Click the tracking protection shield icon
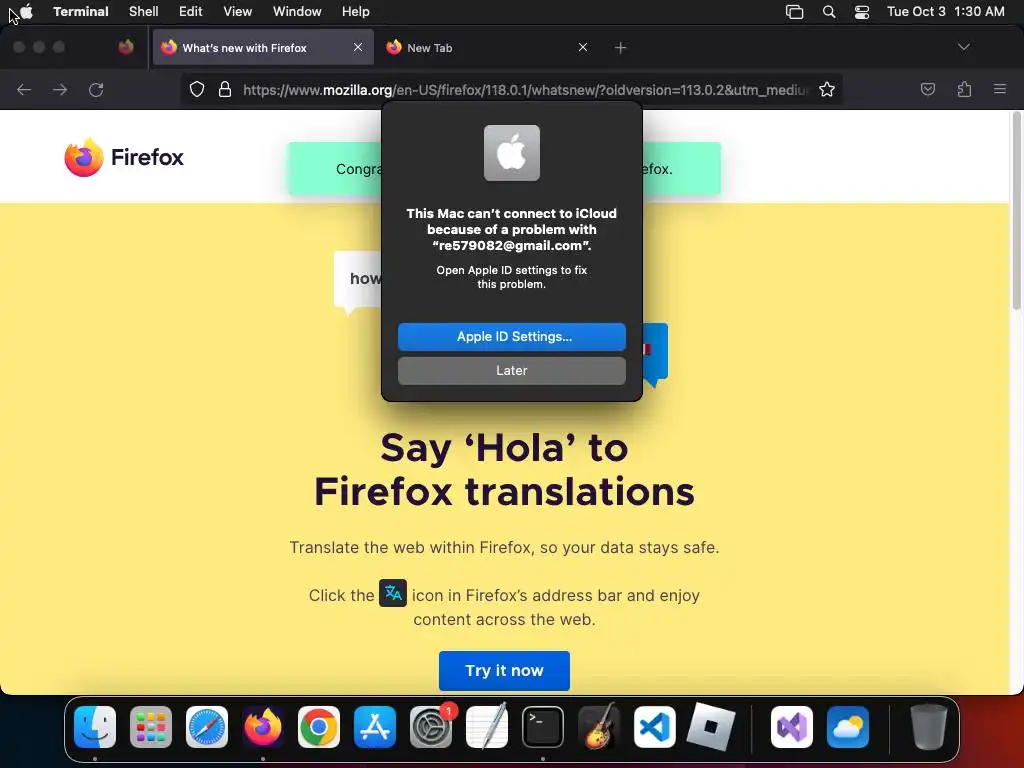Viewport: 1024px width, 768px height. click(197, 89)
